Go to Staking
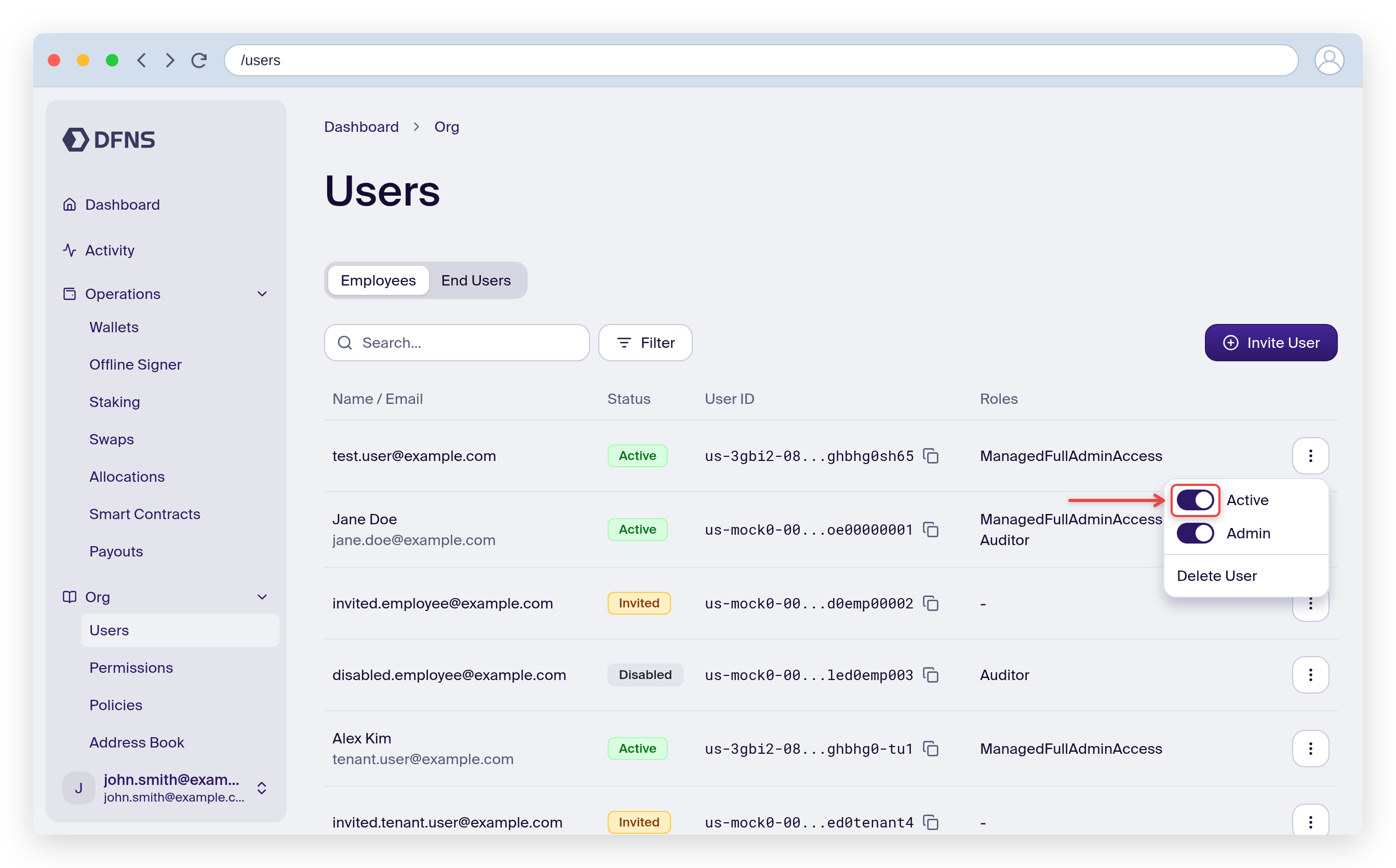 pos(114,402)
